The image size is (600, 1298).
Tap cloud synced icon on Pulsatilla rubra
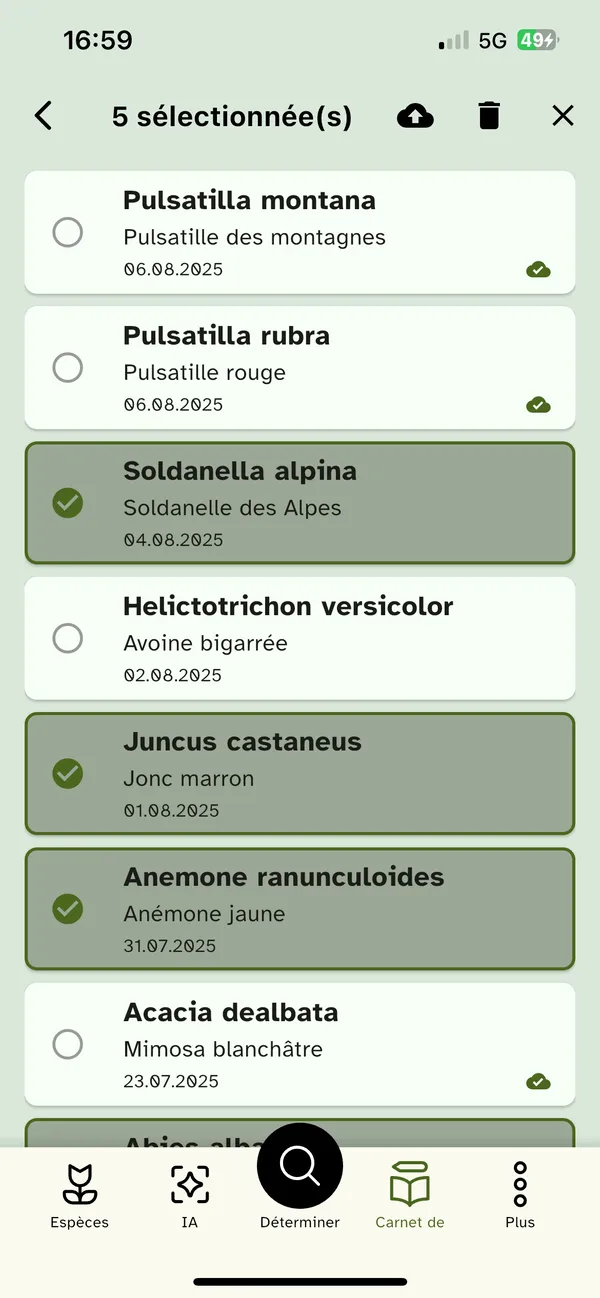(x=538, y=405)
